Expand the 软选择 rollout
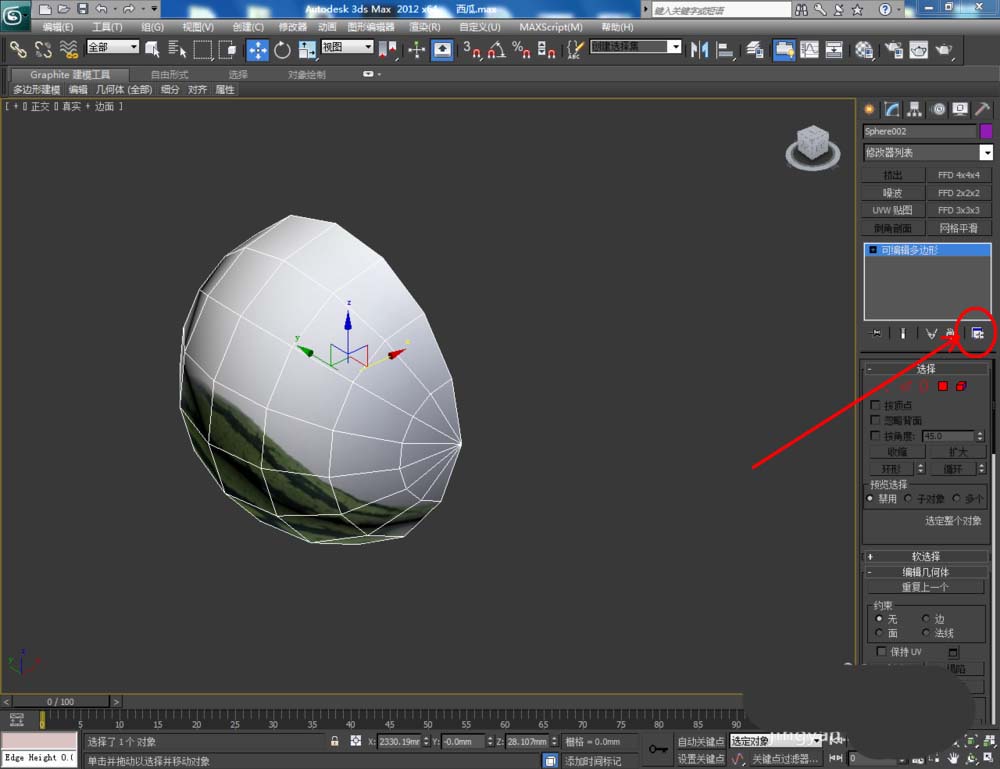 point(926,557)
